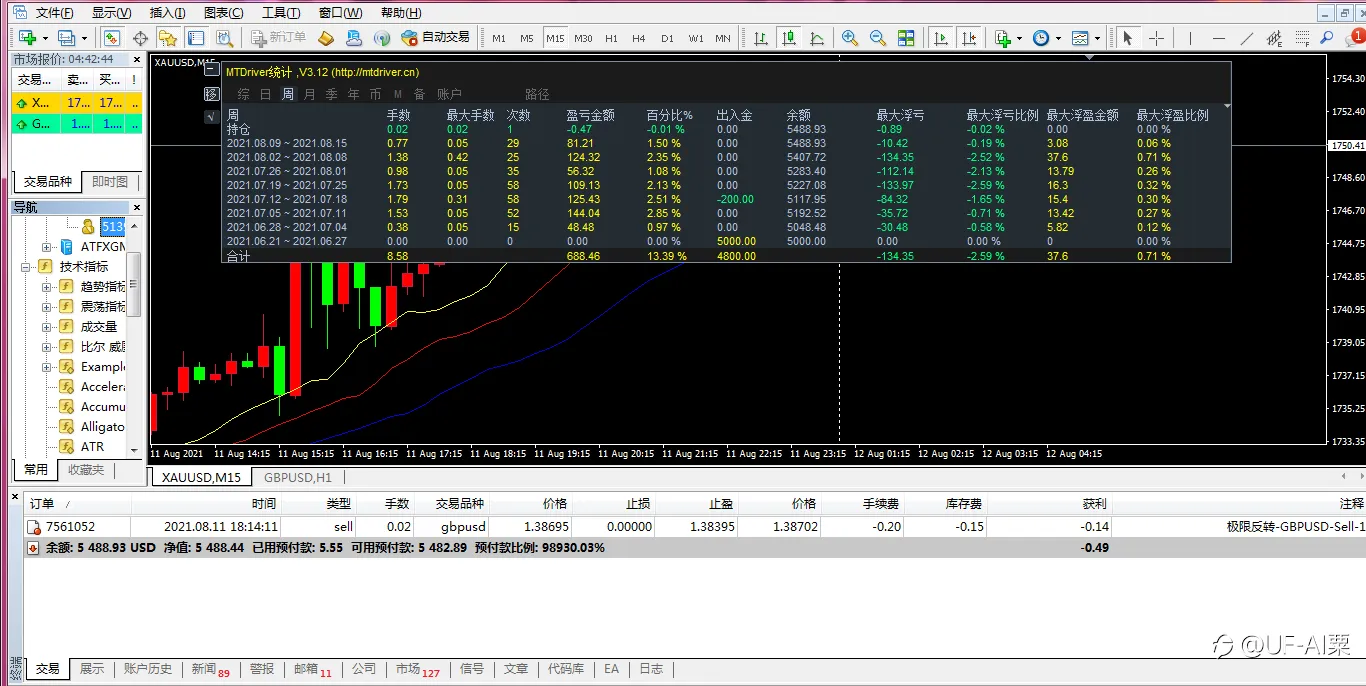The height and width of the screenshot is (686, 1366).
Task: Select the D1 timeframe
Action: click(667, 38)
